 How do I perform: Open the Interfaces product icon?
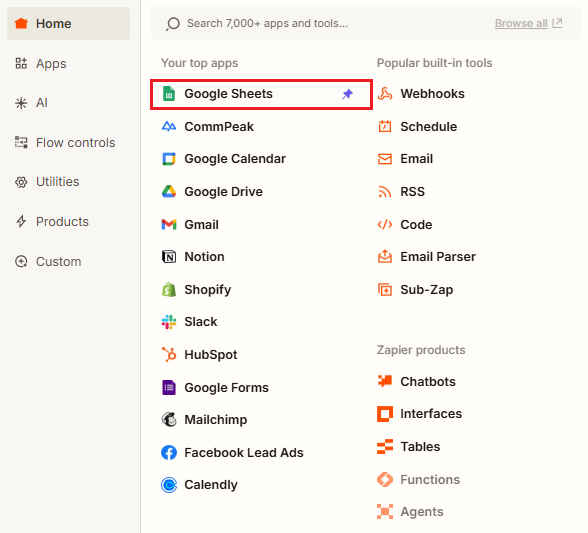(x=385, y=414)
